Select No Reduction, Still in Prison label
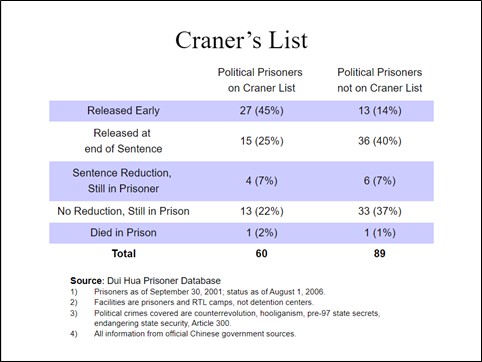Image resolution: width=482 pixels, height=362 pixels. coord(123,211)
